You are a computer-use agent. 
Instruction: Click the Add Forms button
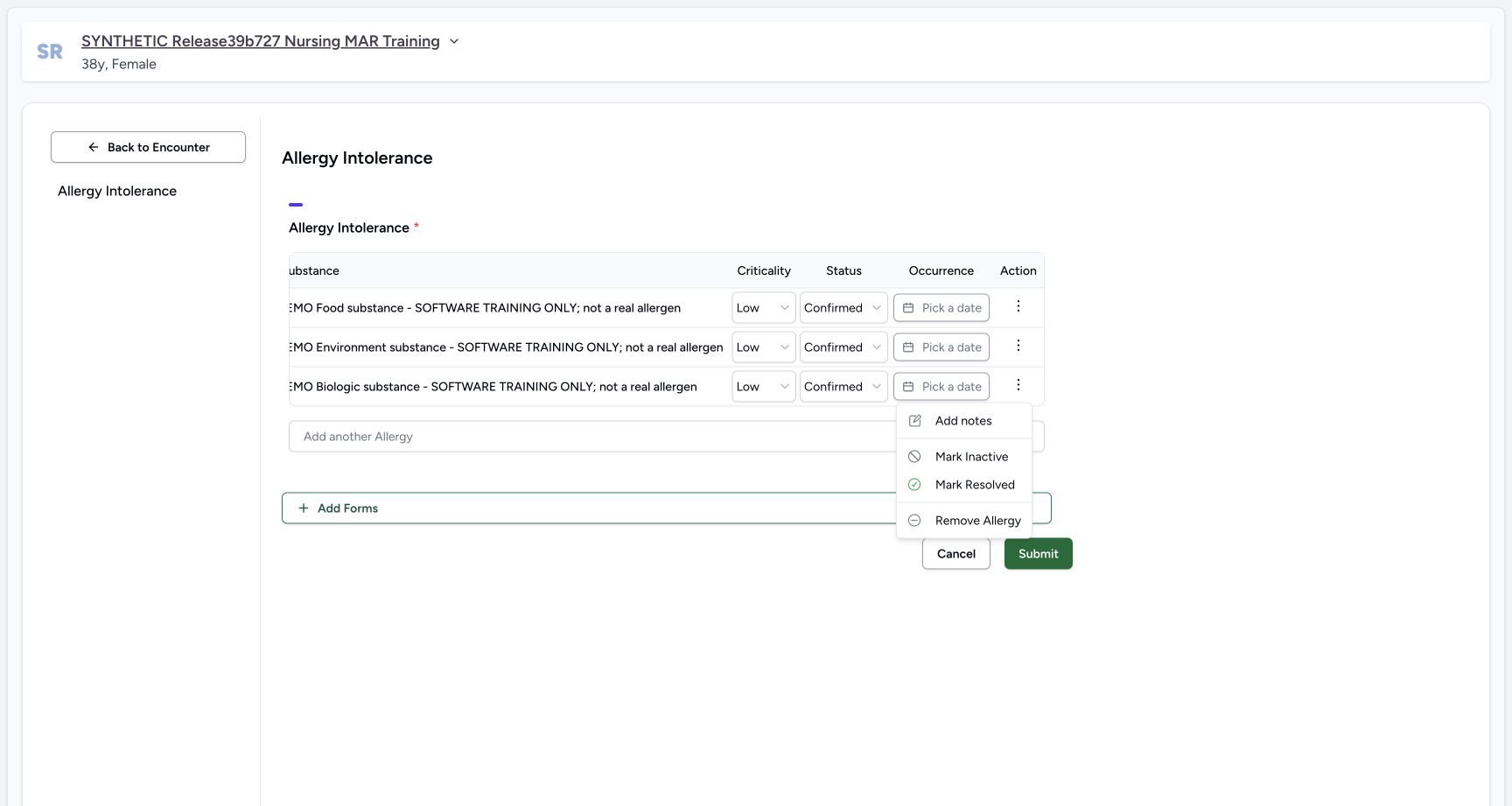click(x=666, y=508)
